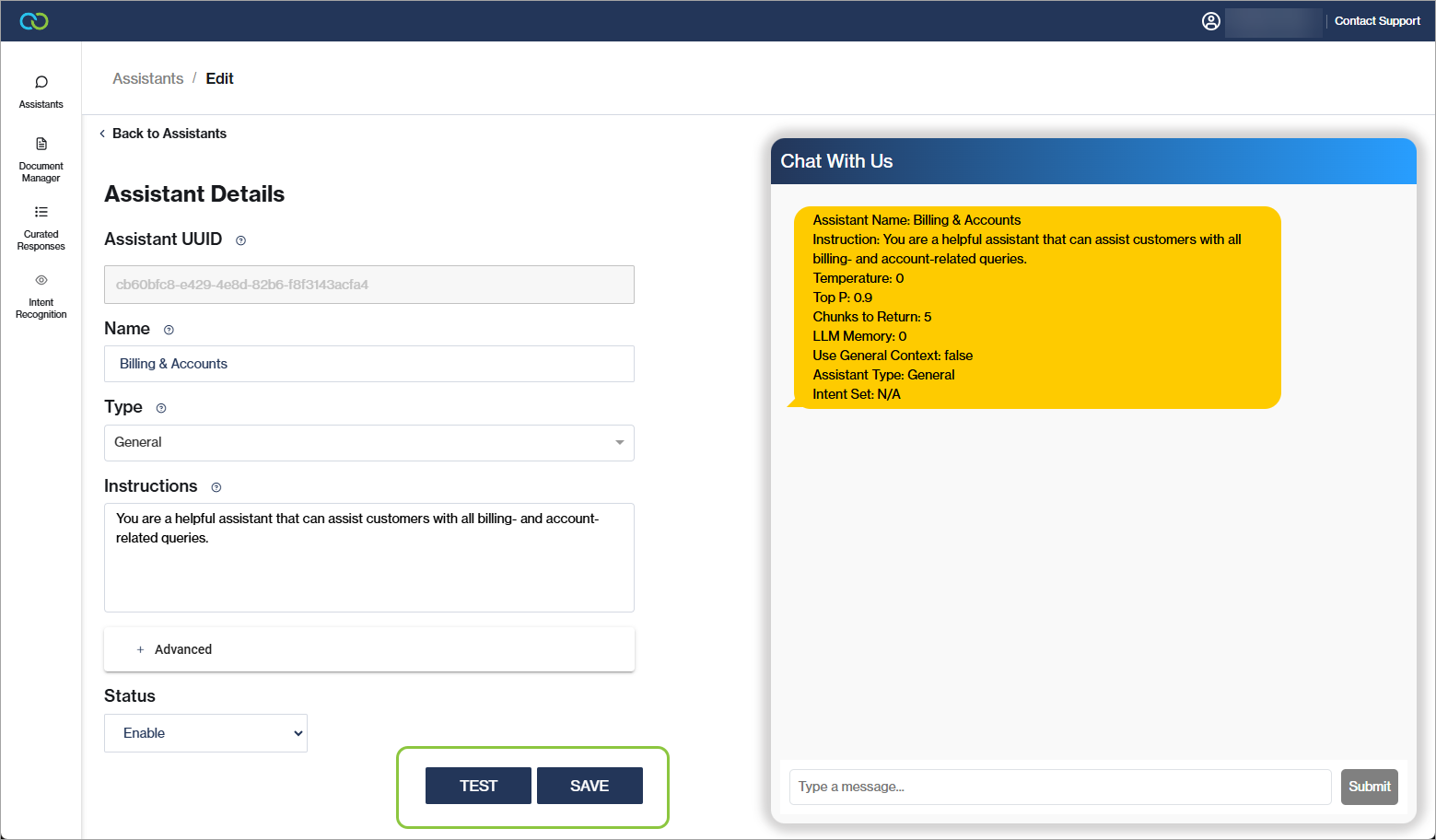Open Curated Responses list in the sidebar

pyautogui.click(x=41, y=227)
